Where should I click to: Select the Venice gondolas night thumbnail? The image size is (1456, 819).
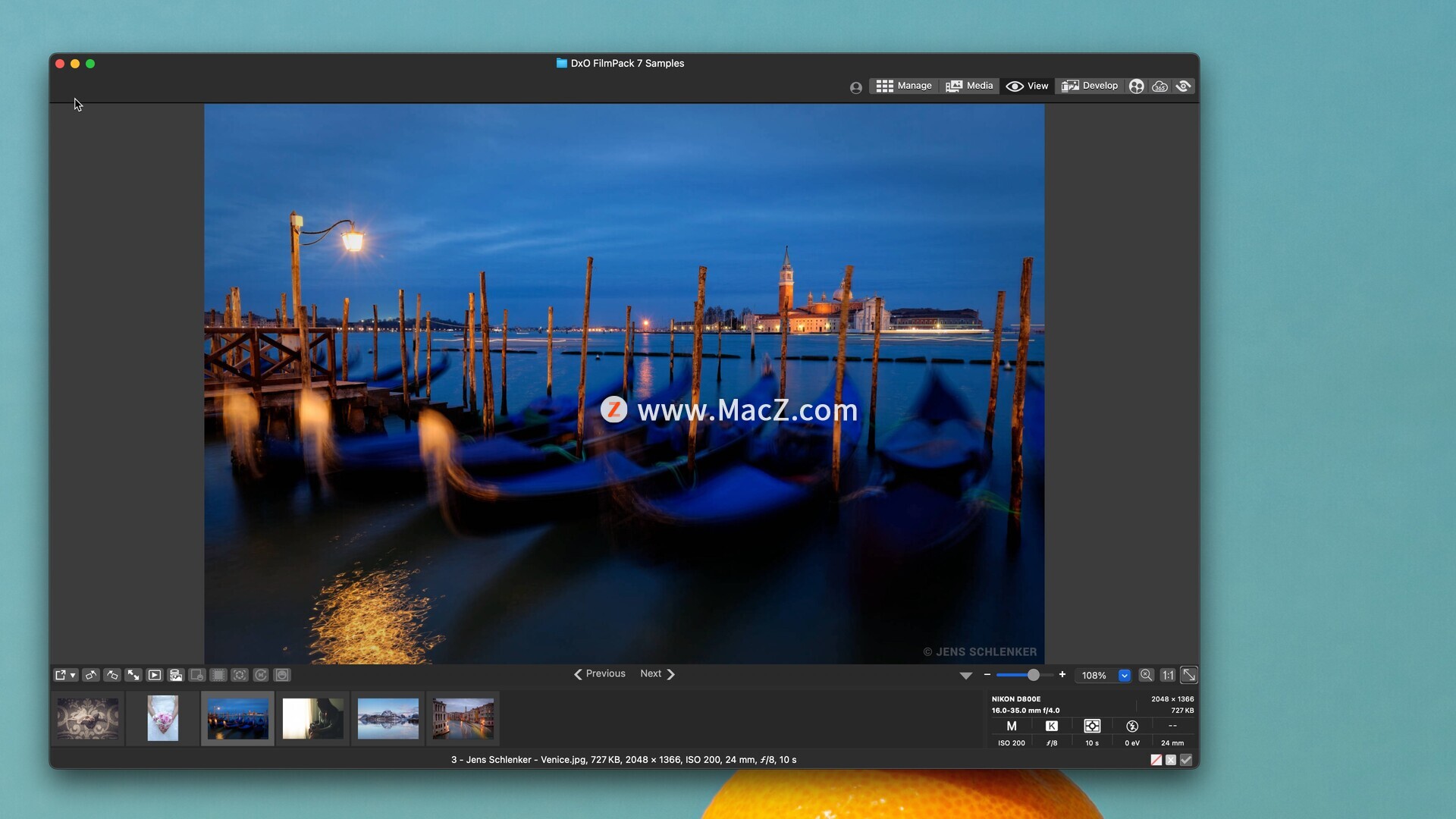pyautogui.click(x=238, y=719)
